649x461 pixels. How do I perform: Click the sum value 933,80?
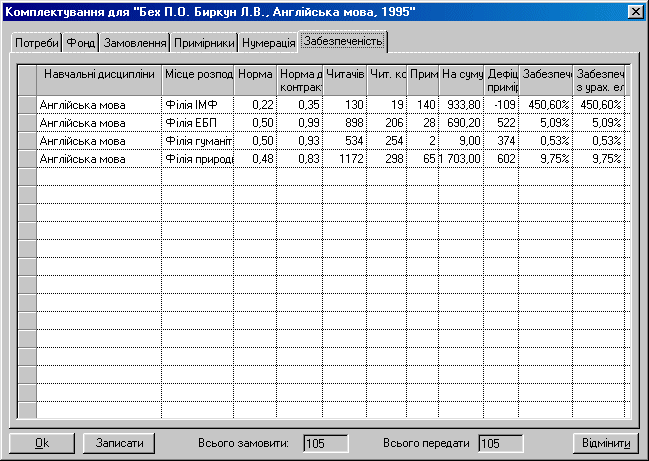tap(461, 105)
